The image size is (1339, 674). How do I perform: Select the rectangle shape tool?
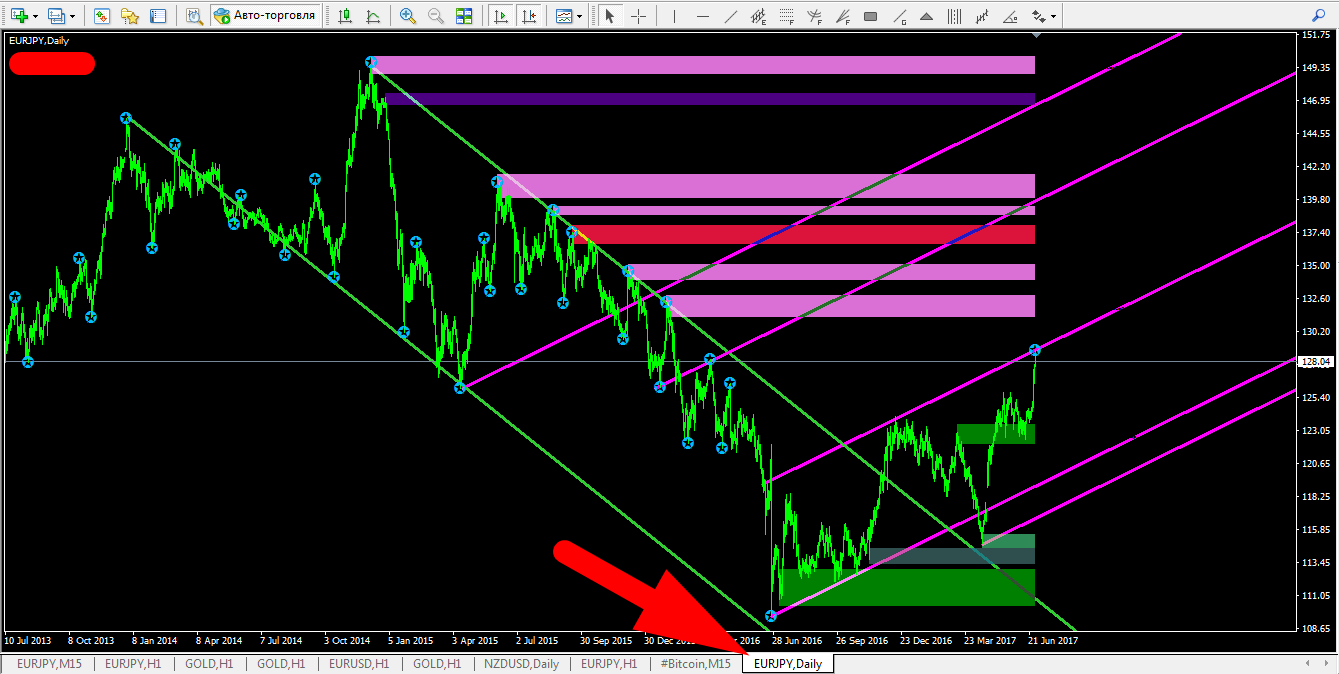click(870, 16)
